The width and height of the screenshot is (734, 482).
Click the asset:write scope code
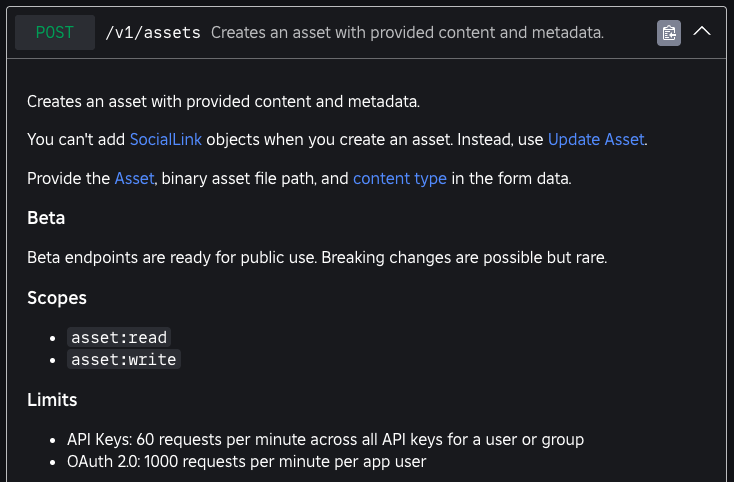(123, 359)
